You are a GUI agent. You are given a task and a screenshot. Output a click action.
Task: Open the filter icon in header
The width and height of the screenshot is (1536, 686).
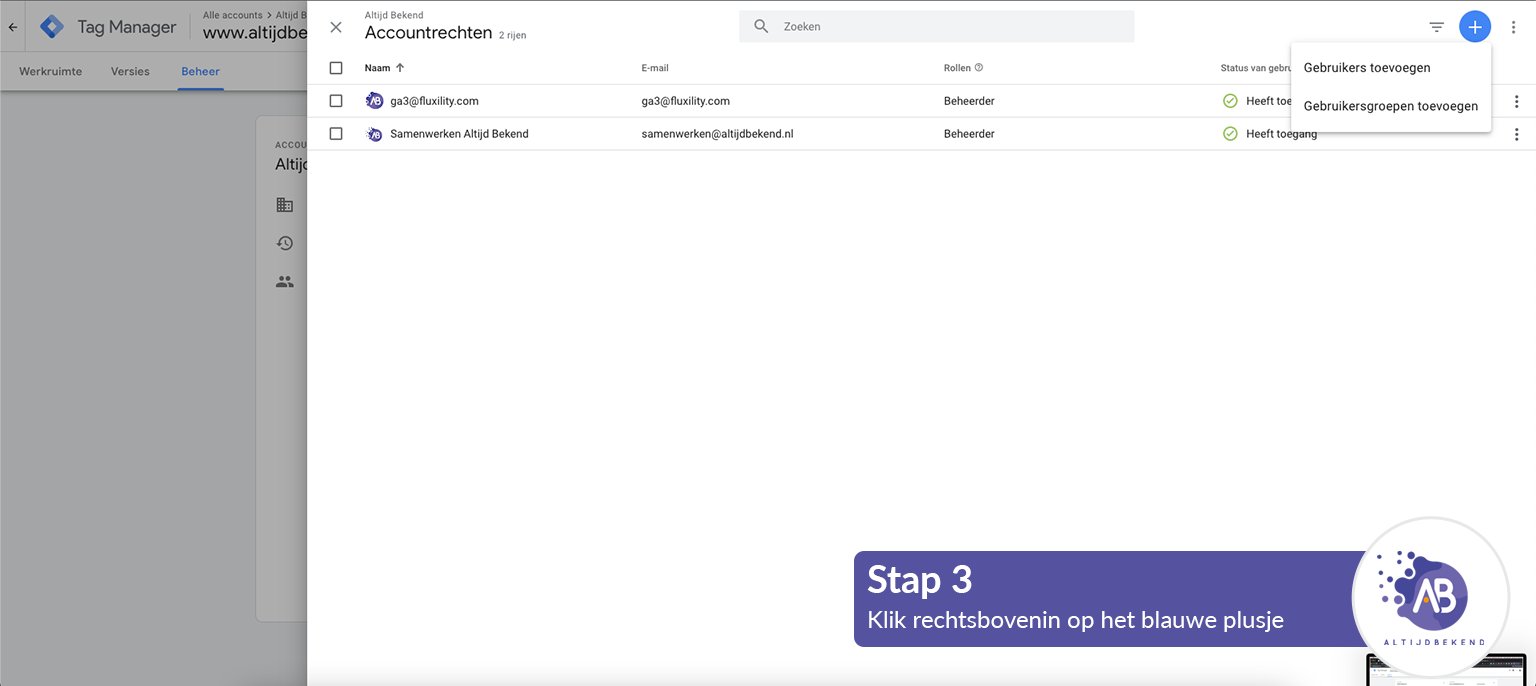(1436, 27)
